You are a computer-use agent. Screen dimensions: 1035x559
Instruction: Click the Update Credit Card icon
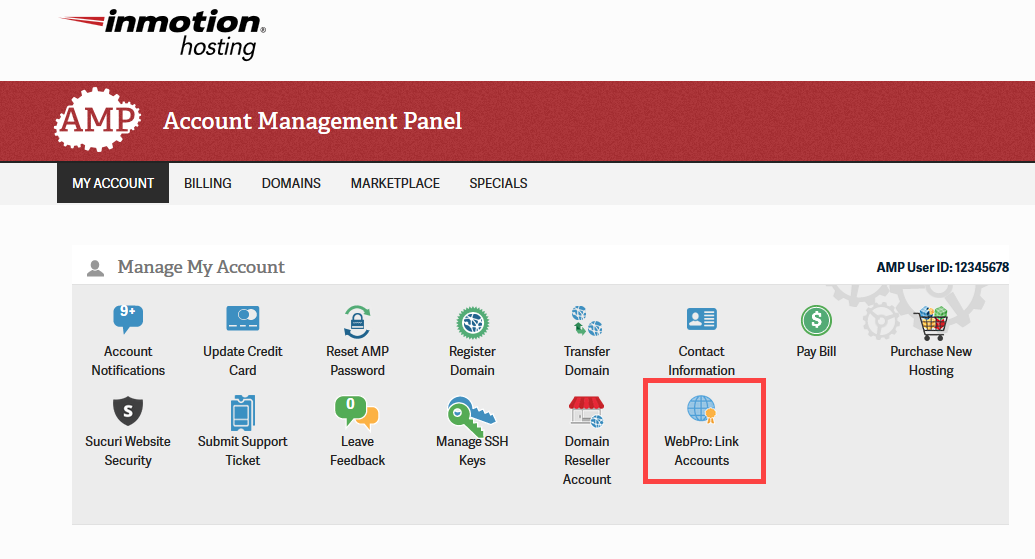242,319
